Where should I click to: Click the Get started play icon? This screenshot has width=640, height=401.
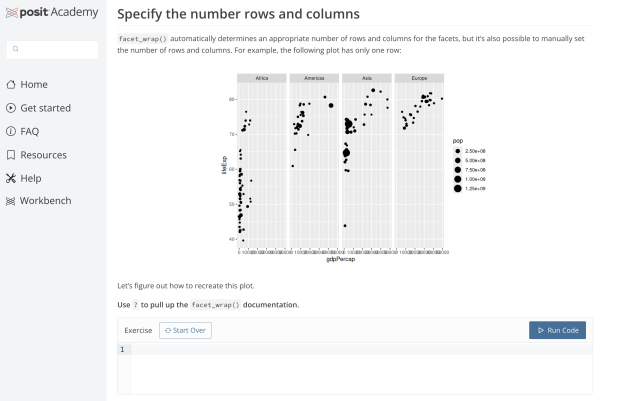(11, 108)
